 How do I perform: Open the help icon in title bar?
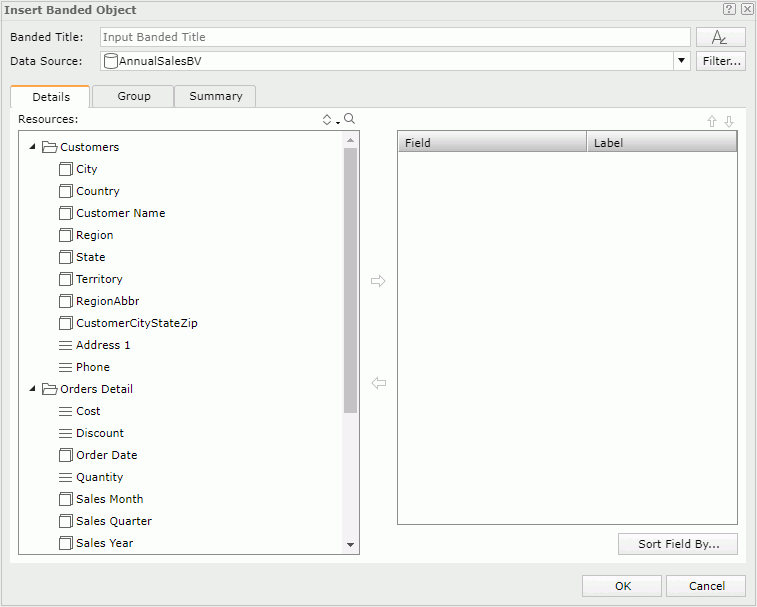coord(729,9)
